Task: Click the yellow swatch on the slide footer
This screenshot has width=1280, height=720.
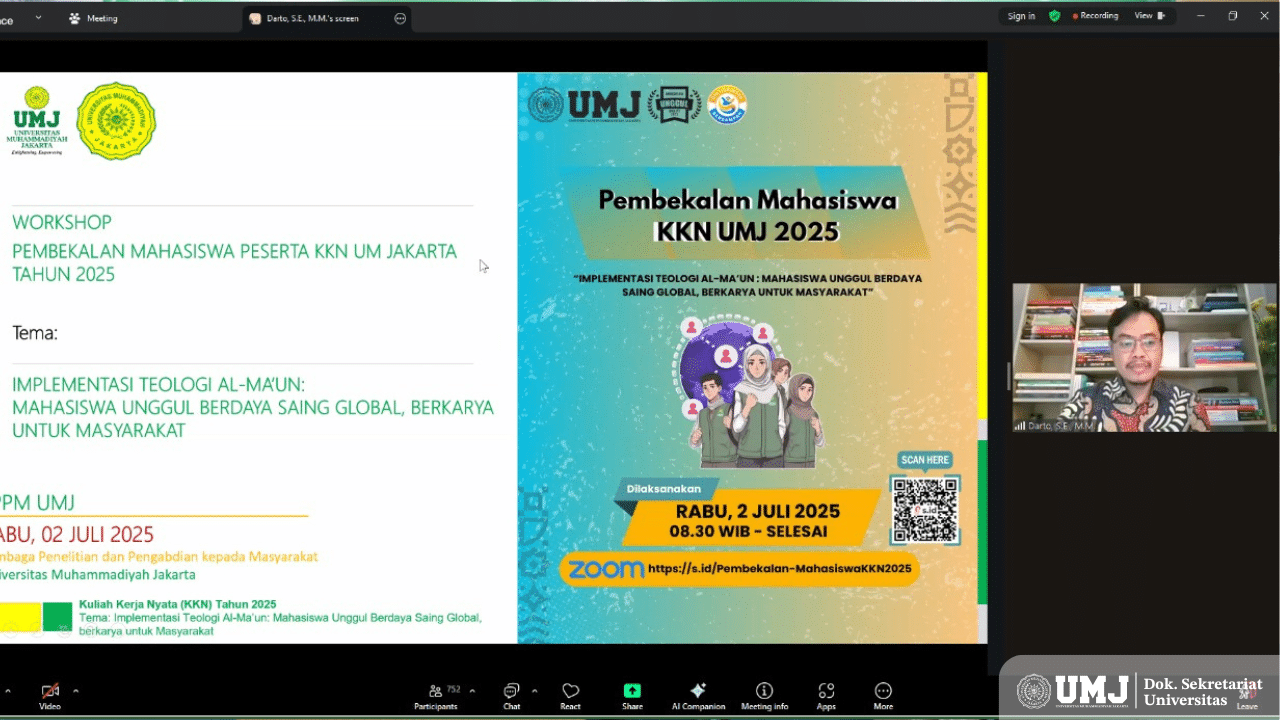Action: point(20,616)
